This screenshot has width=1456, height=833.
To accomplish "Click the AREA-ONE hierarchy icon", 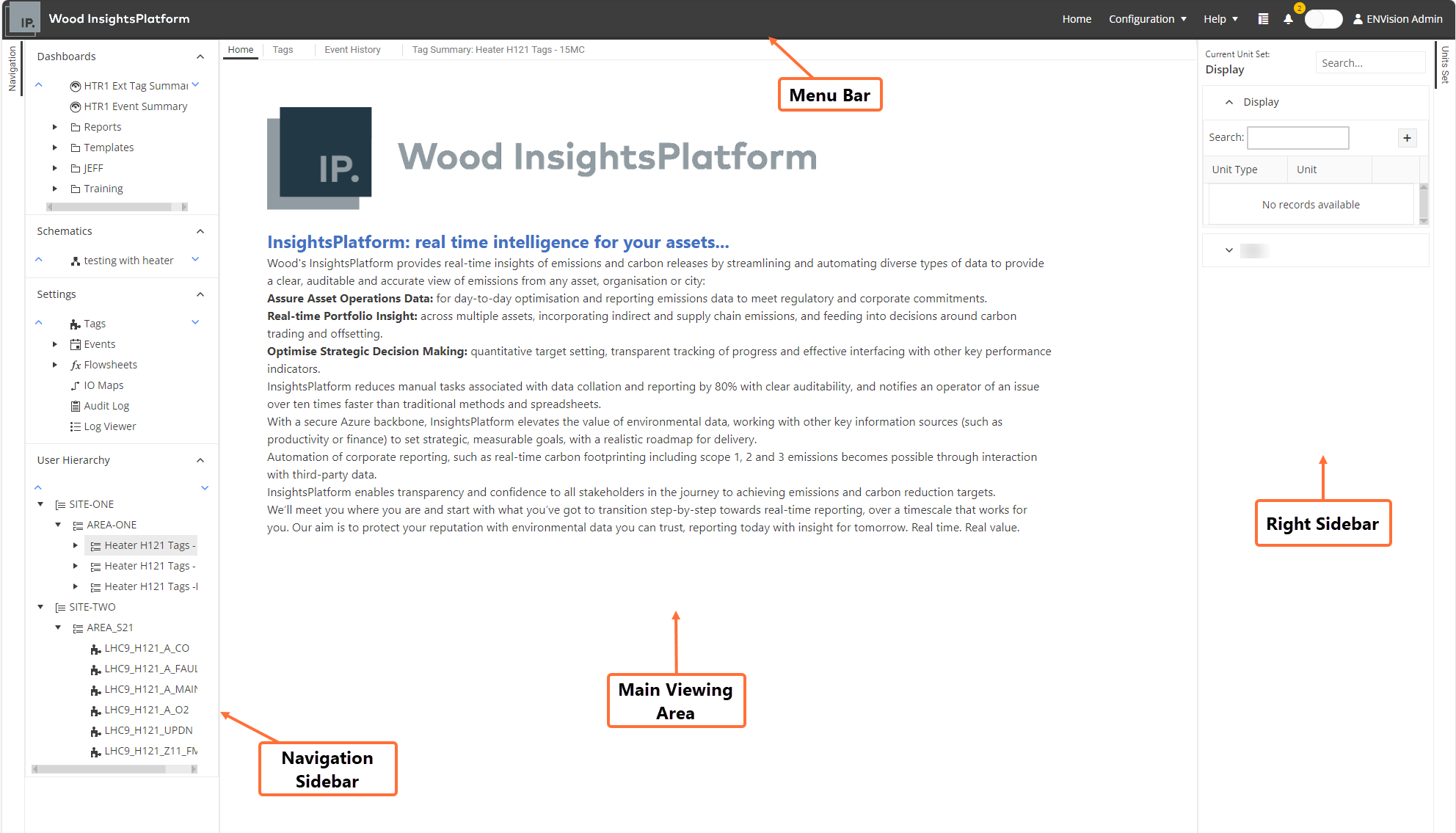I will point(78,525).
